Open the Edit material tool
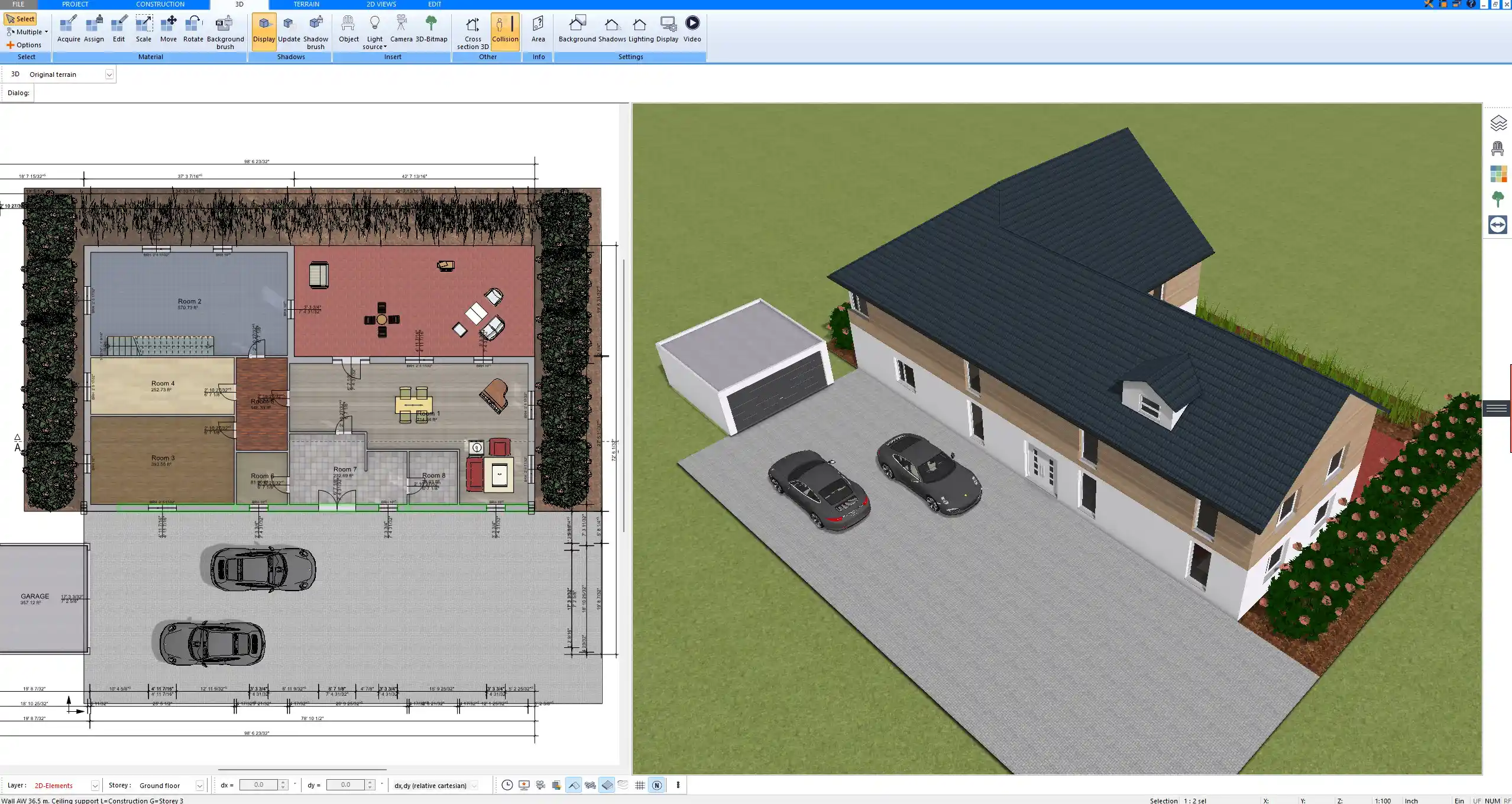The width and height of the screenshot is (1512, 804). pos(119,30)
